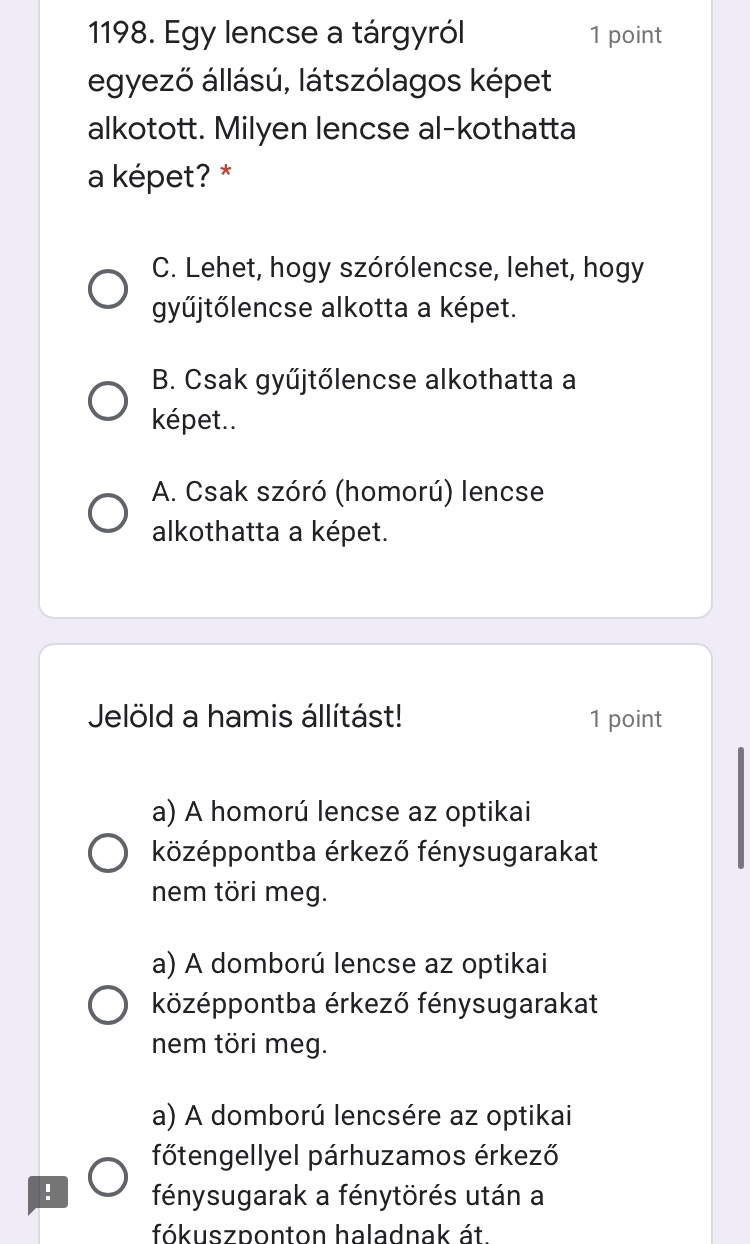Click "1 point" label of question 1198
Screen dimensions: 750x1244
coord(626,36)
